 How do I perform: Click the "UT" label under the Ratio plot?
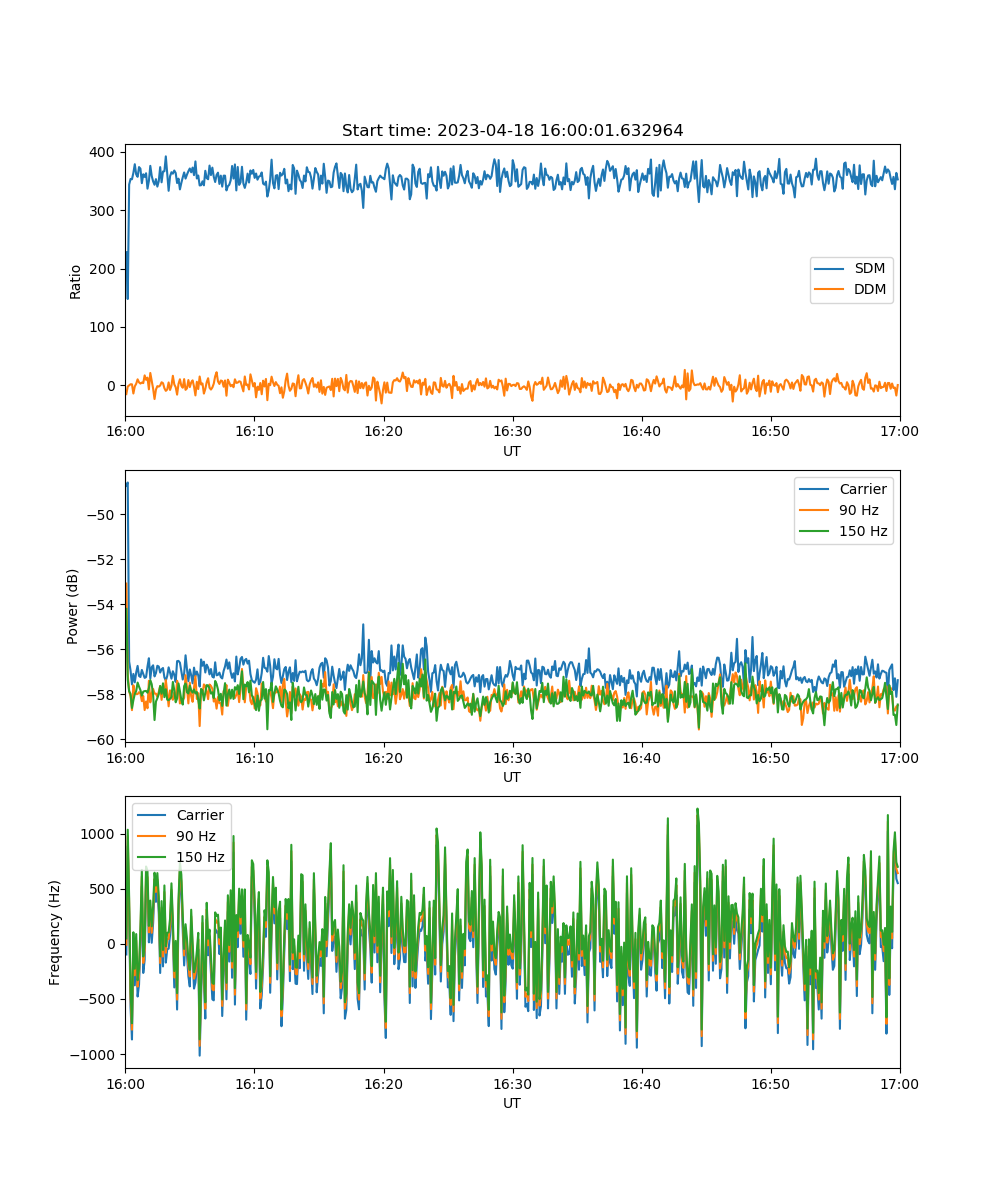pyautogui.click(x=512, y=451)
